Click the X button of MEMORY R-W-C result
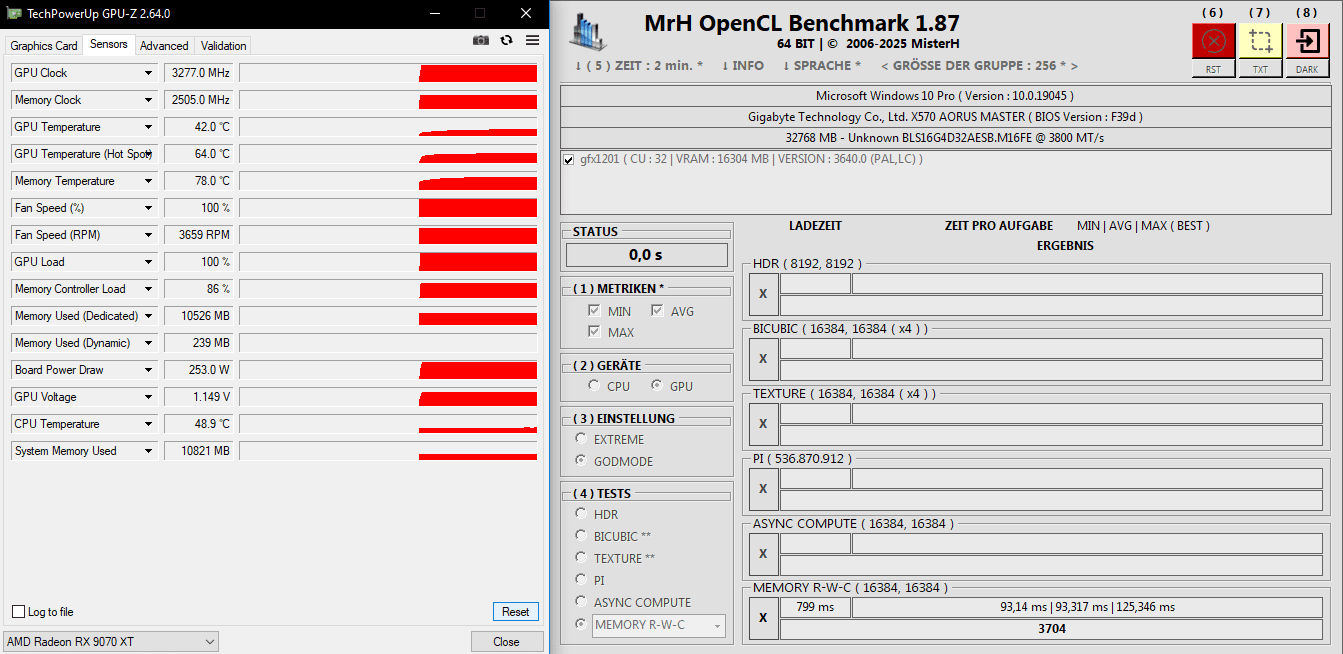Image resolution: width=1343 pixels, height=654 pixels. pos(763,619)
